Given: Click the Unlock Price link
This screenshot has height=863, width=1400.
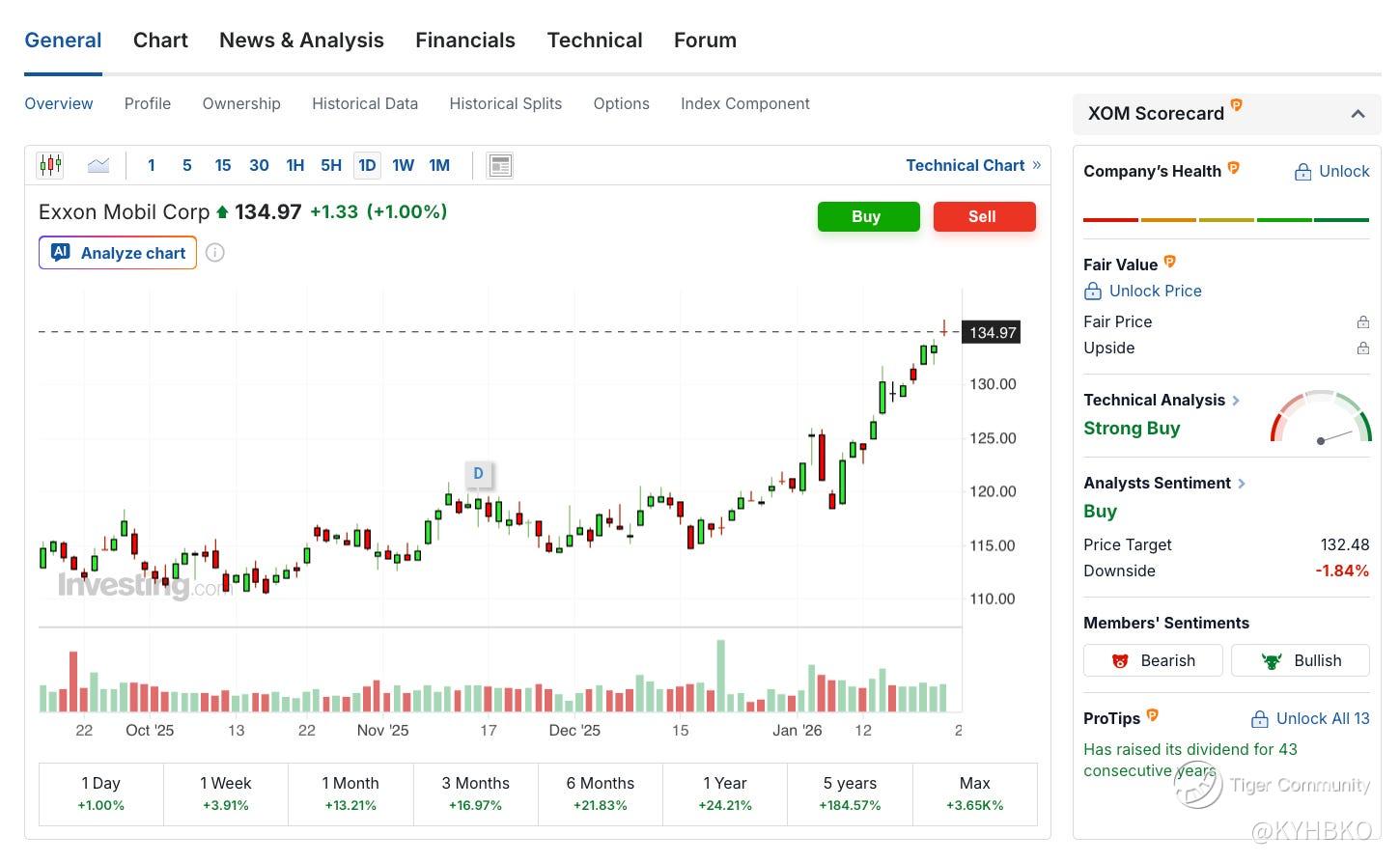Looking at the screenshot, I should coord(1142,291).
